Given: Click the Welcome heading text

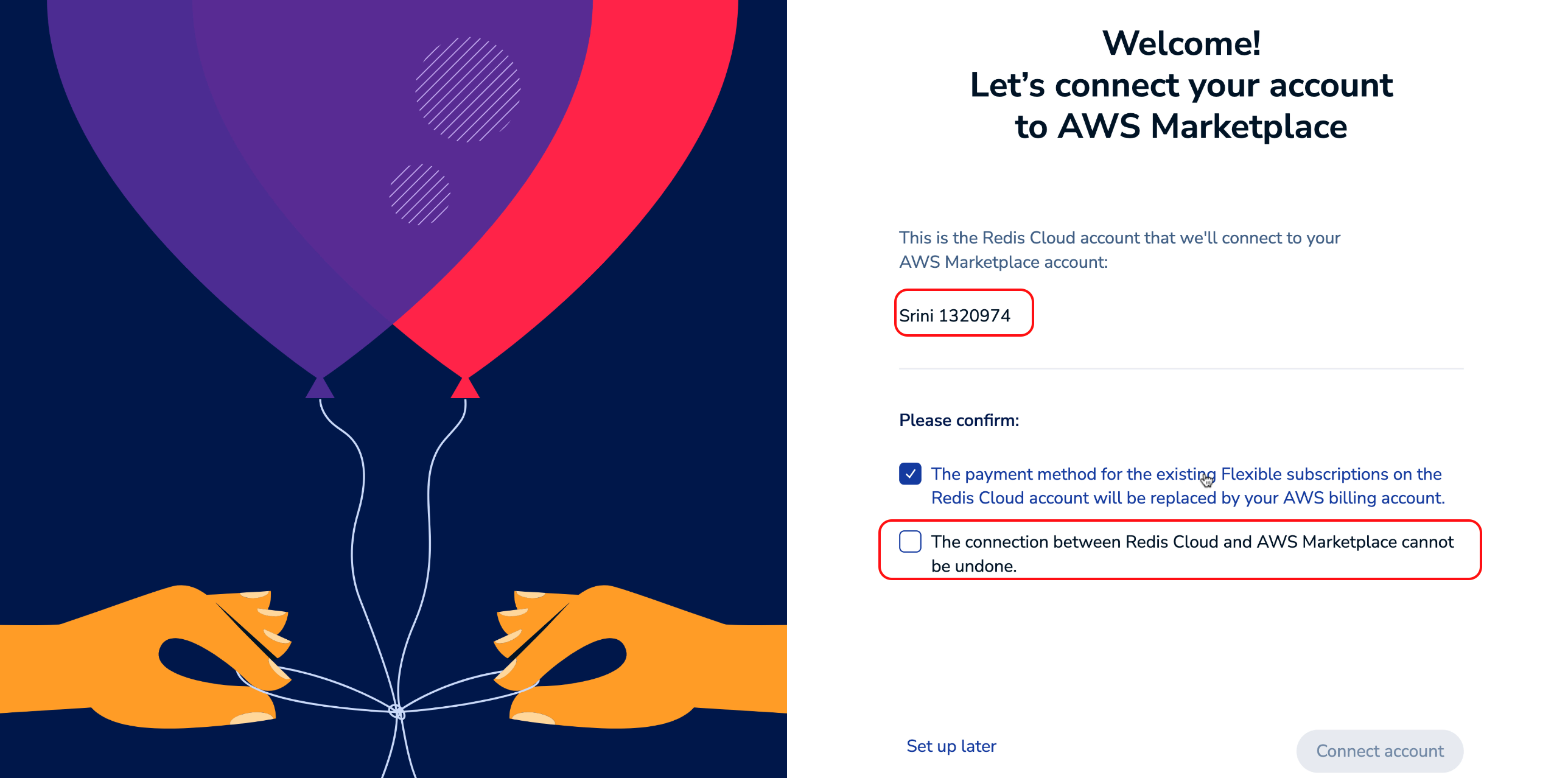Looking at the screenshot, I should (1181, 44).
